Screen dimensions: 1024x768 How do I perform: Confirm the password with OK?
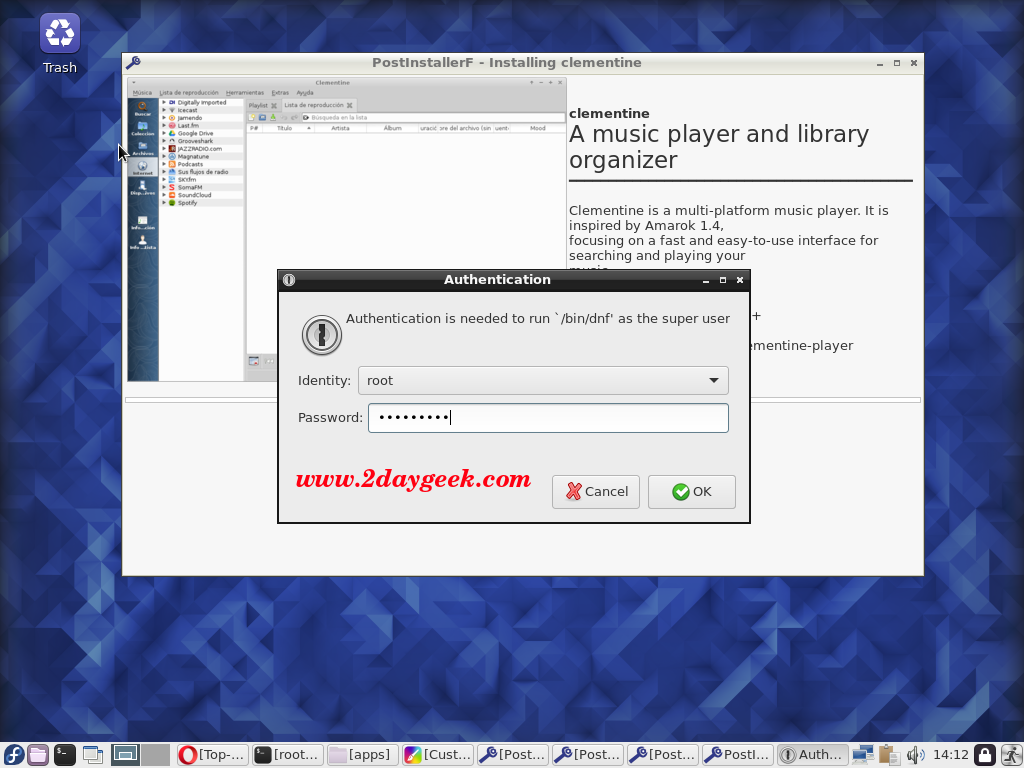(692, 492)
